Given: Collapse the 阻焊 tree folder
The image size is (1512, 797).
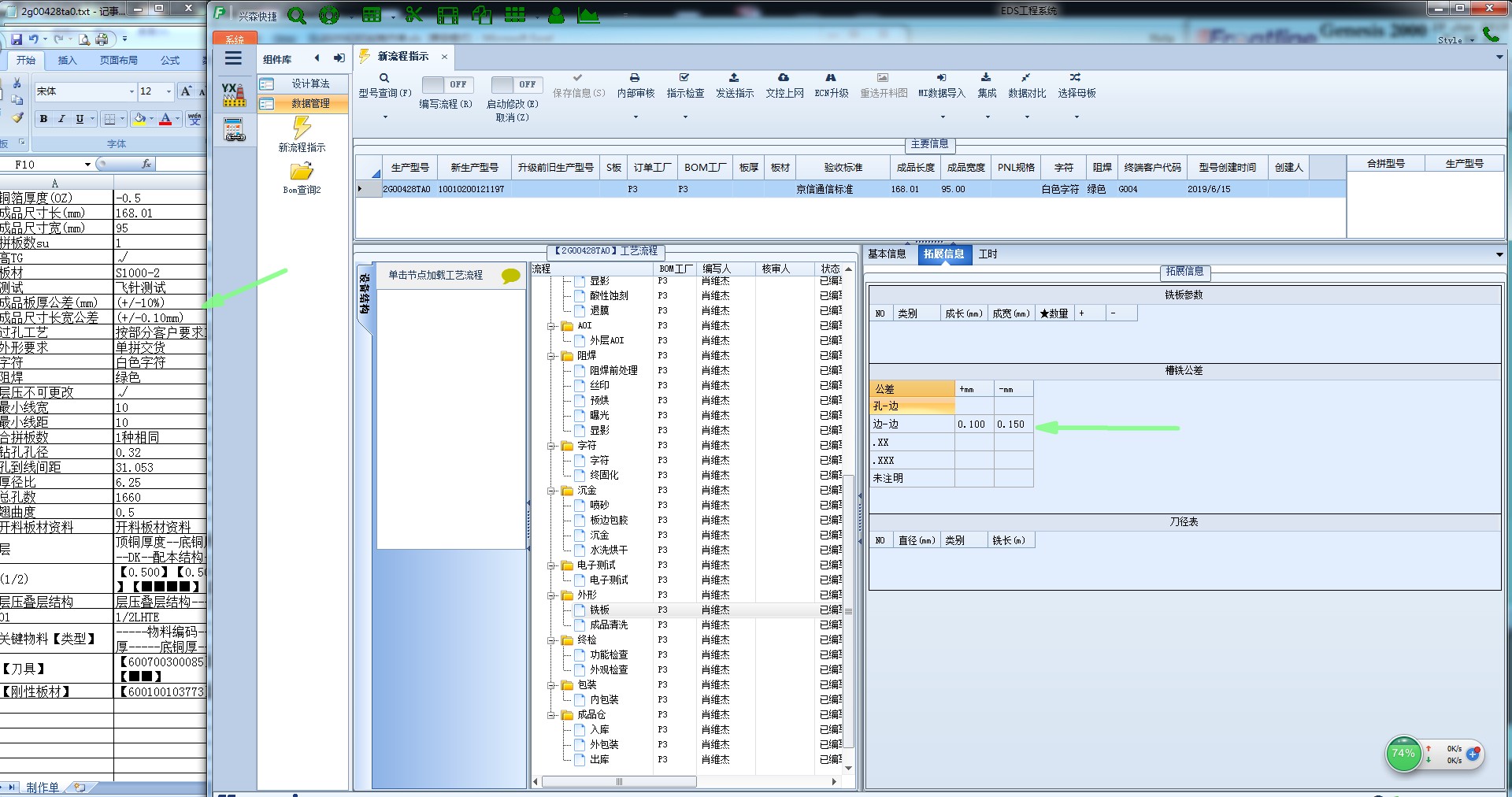Looking at the screenshot, I should (551, 356).
